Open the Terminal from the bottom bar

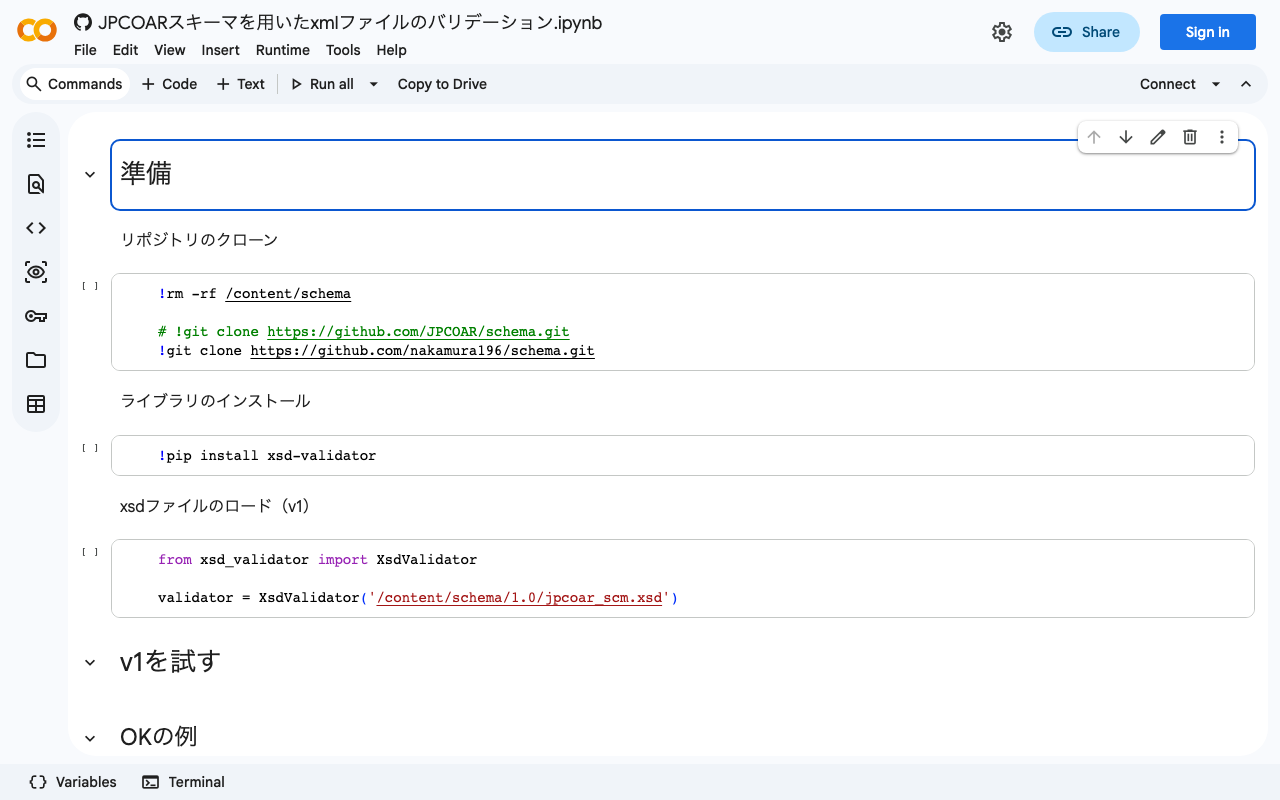tap(183, 782)
